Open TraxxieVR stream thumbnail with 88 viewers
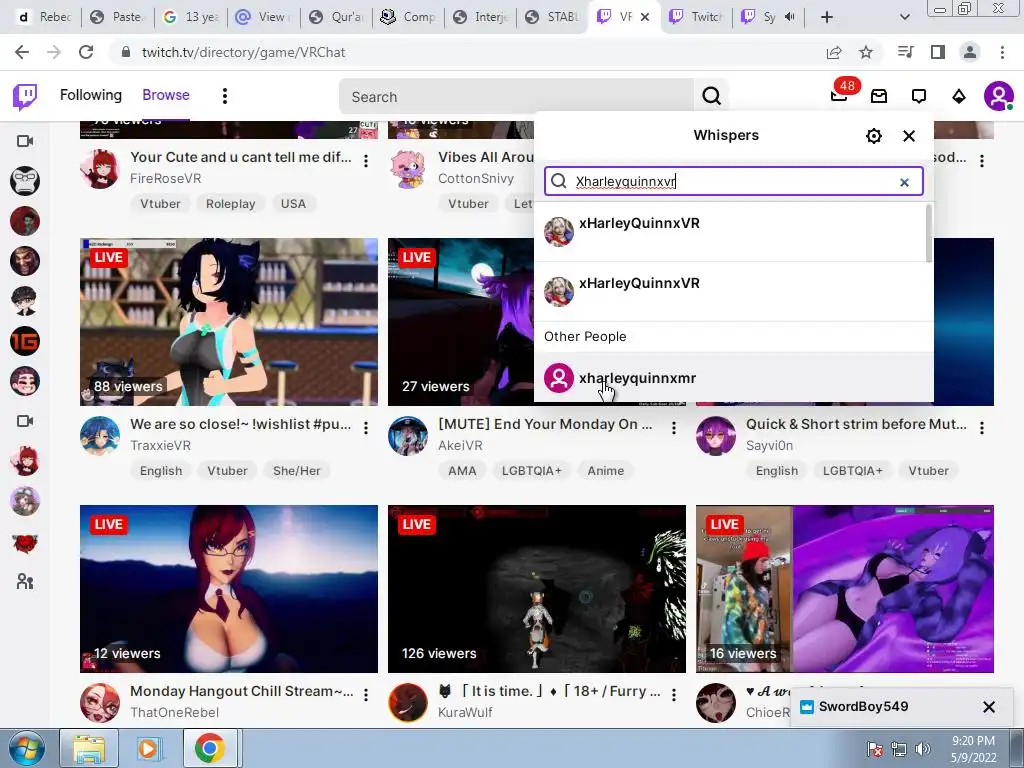This screenshot has height=768, width=1024. pyautogui.click(x=229, y=322)
